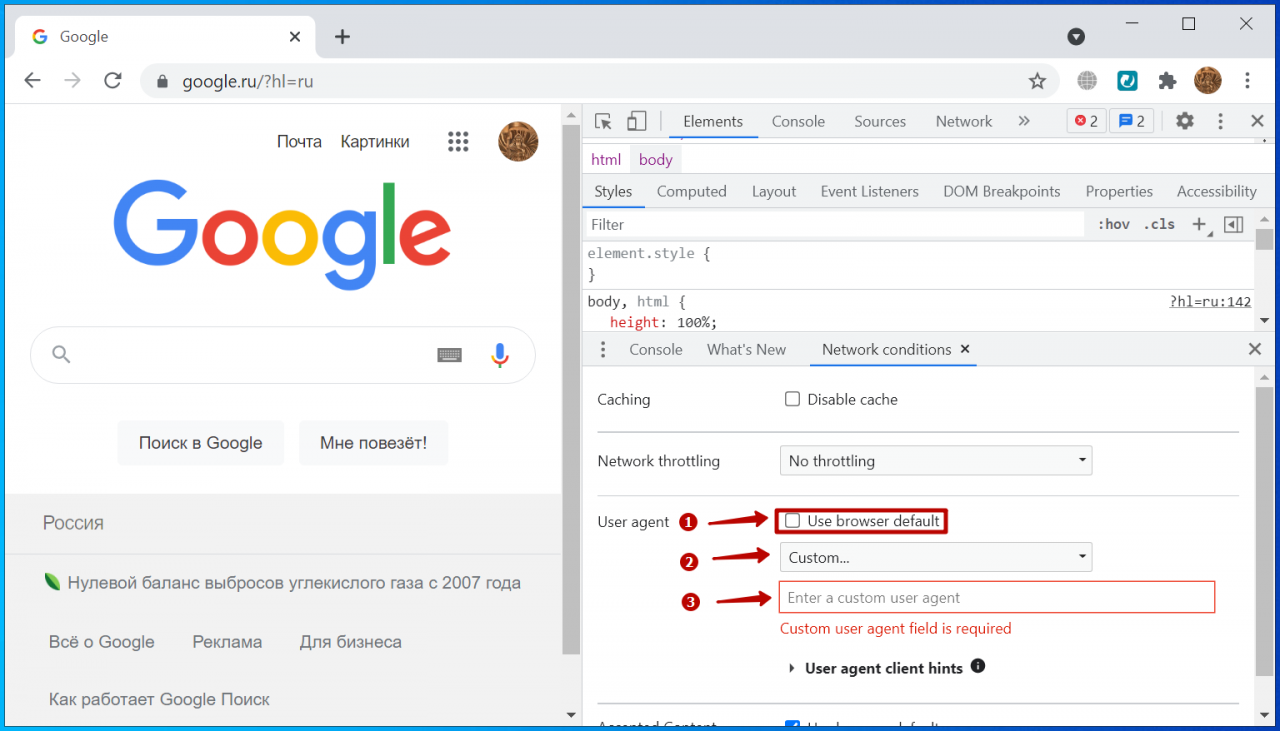Select the Styles pane tab
Viewport: 1280px width, 731px height.
coord(613,191)
